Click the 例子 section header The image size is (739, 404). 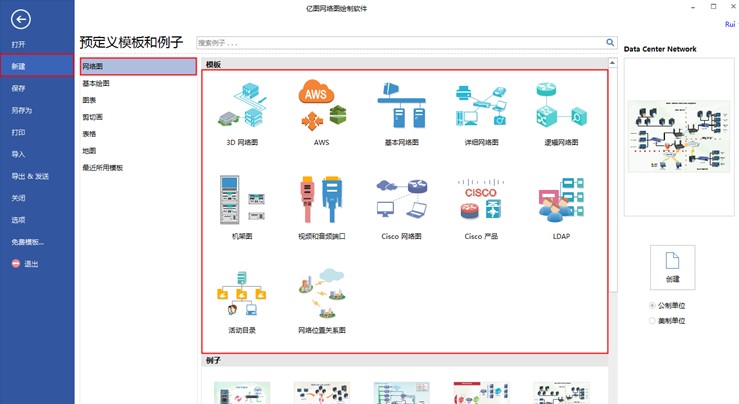click(404, 360)
